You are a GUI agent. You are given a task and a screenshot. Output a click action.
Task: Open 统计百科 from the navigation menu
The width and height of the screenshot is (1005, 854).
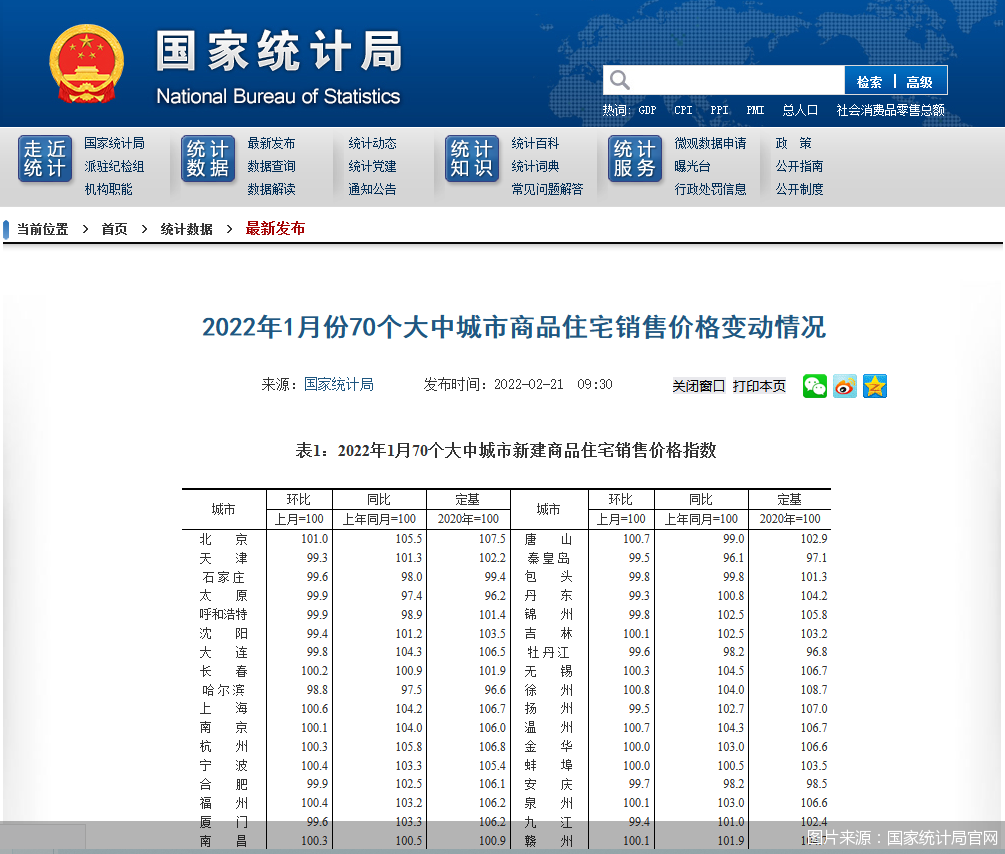pyautogui.click(x=535, y=143)
